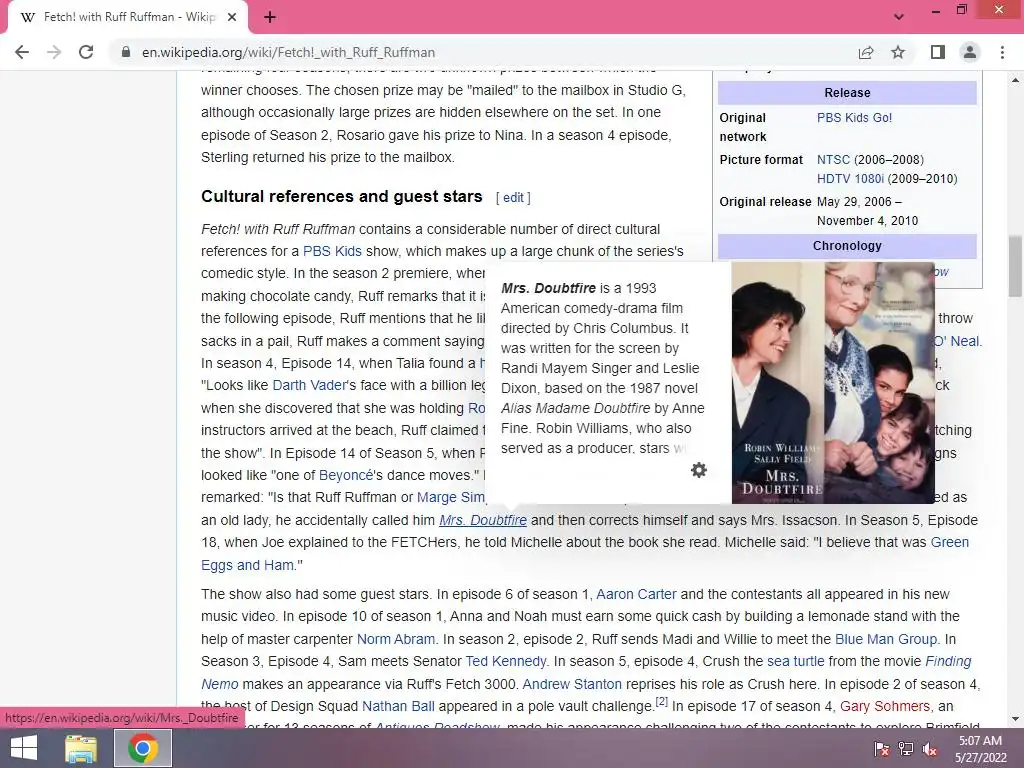The image size is (1024, 768).
Task: Open the Ted Kennedy link
Action: tap(505, 662)
